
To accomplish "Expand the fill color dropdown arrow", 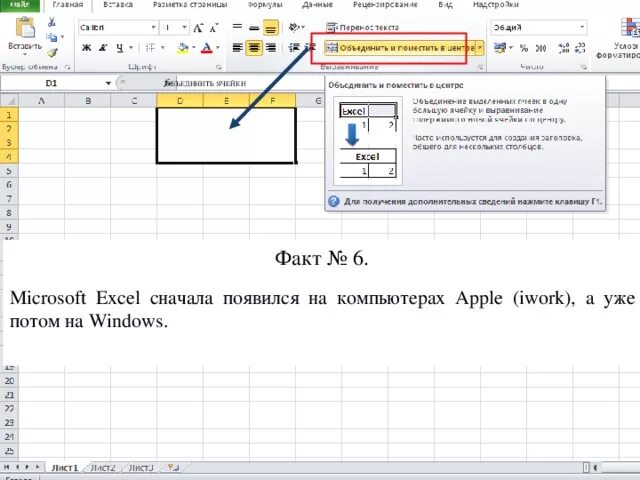I will (193, 48).
